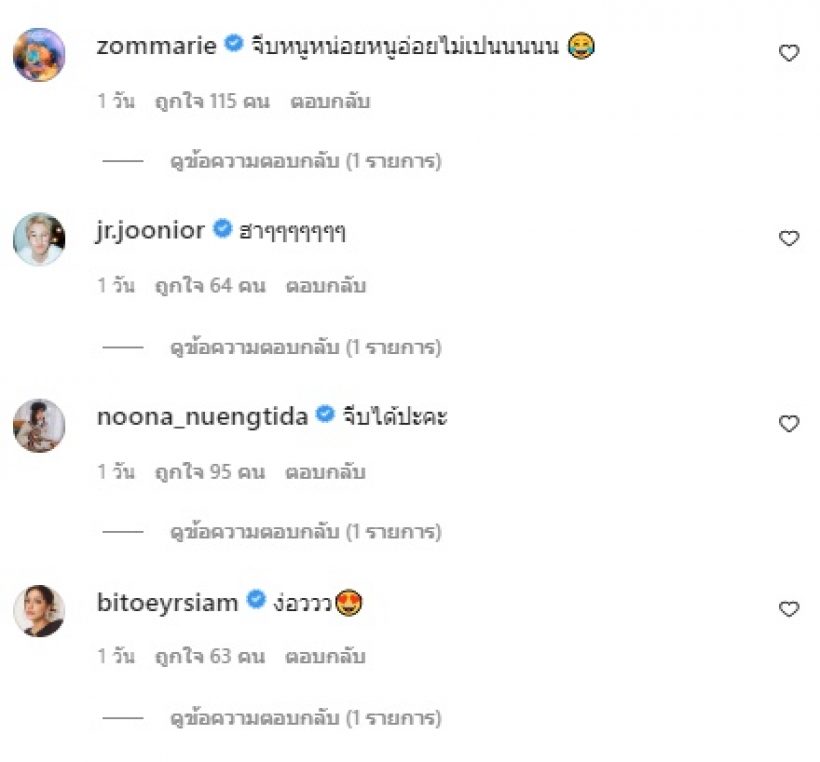
Task: Reply to jr.joonior's comment
Action: (x=326, y=286)
